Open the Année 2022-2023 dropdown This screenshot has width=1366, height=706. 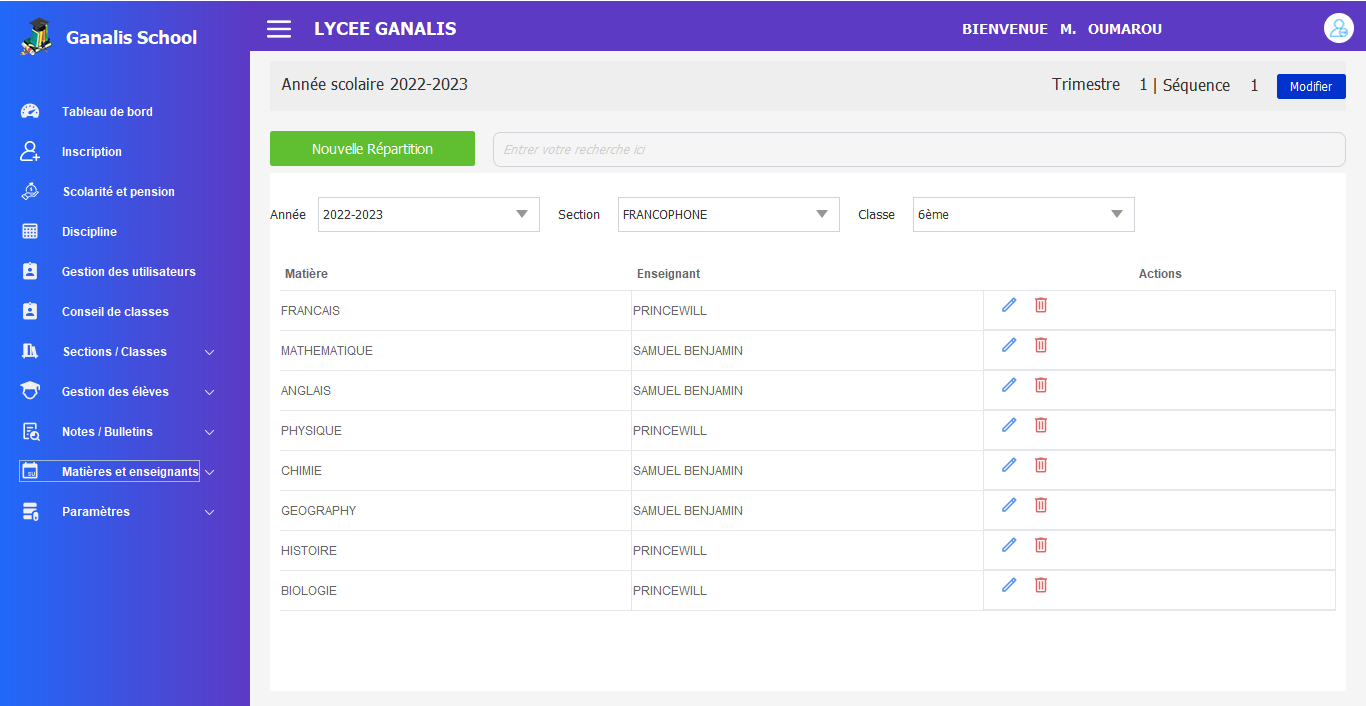[x=429, y=214]
